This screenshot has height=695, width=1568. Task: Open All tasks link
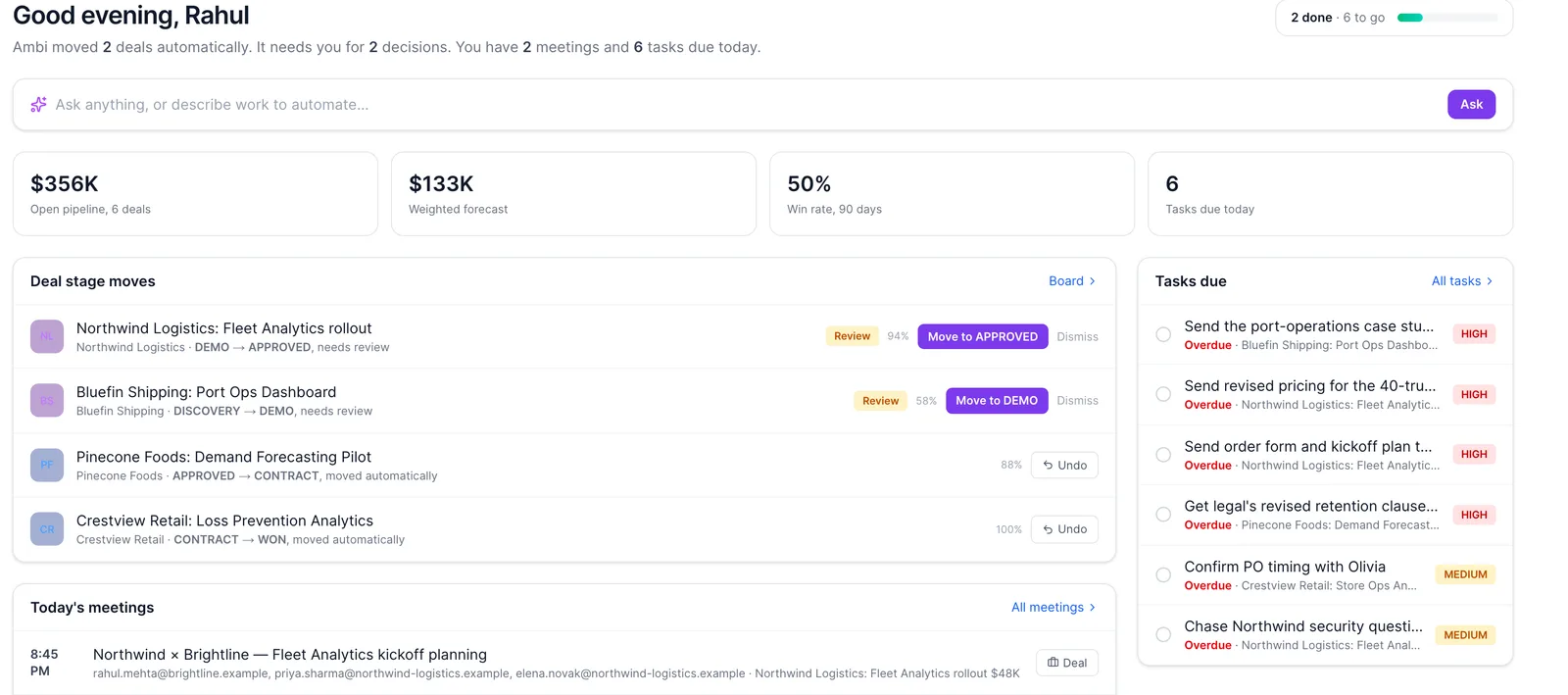[x=1462, y=281]
